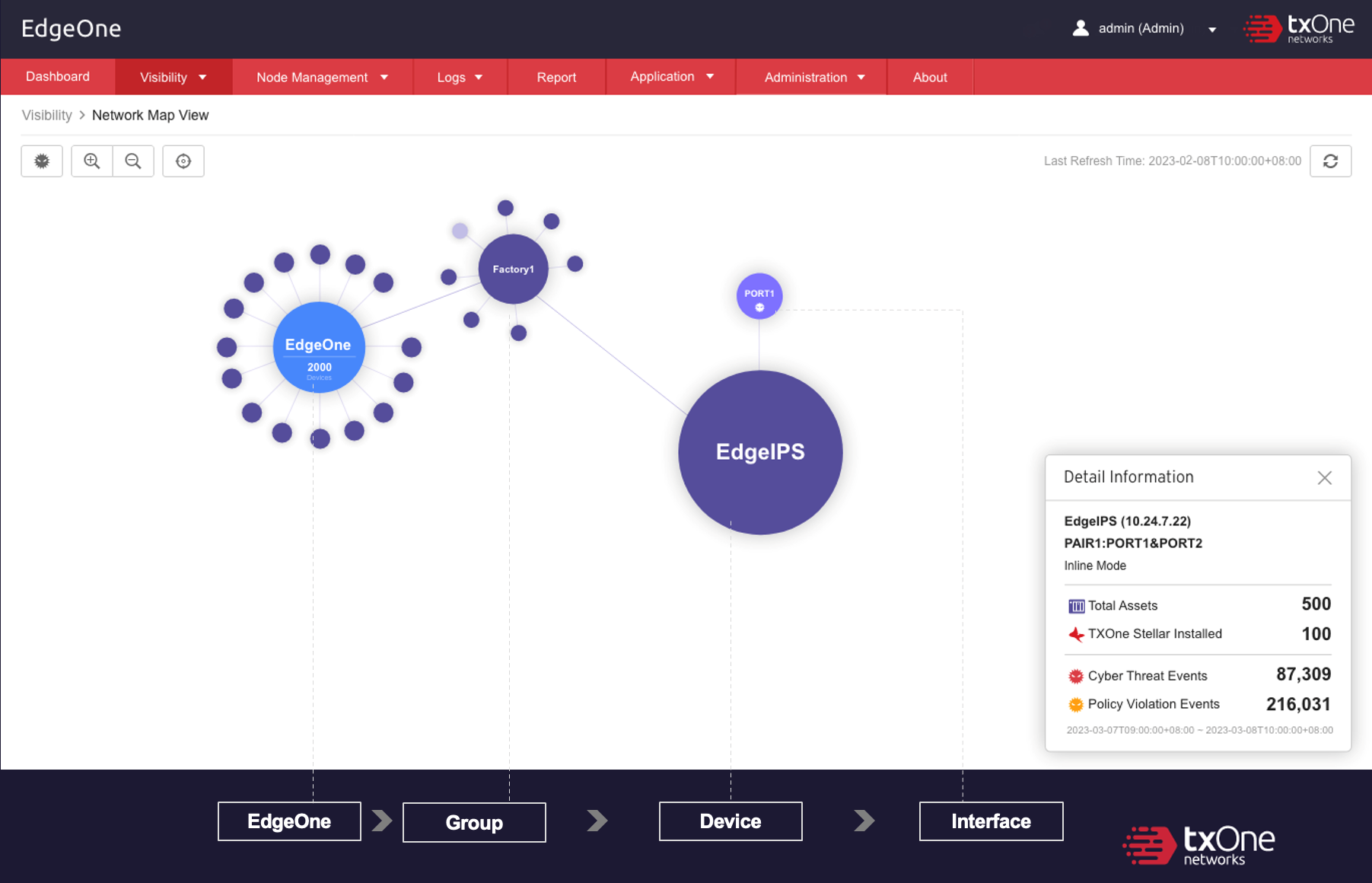This screenshot has height=883, width=1372.
Task: Click the Visibility breadcrumb link
Action: coord(47,115)
